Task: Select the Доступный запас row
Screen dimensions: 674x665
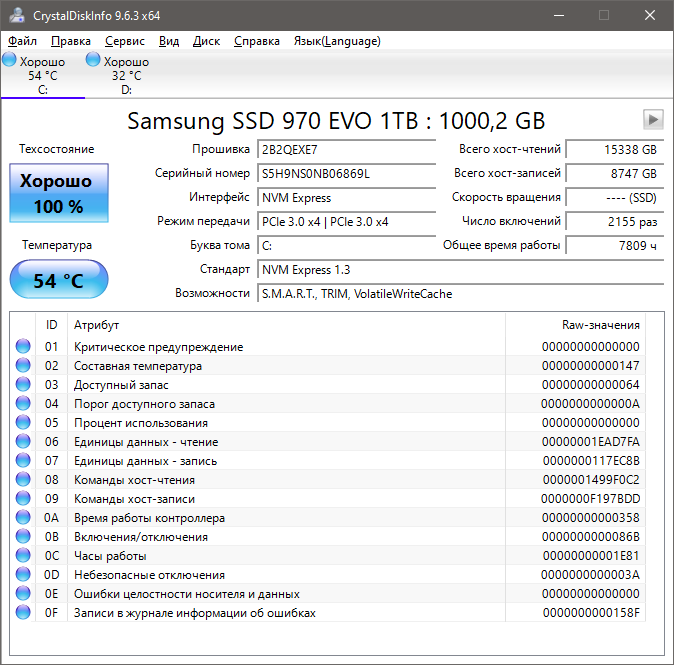Action: [x=328, y=384]
